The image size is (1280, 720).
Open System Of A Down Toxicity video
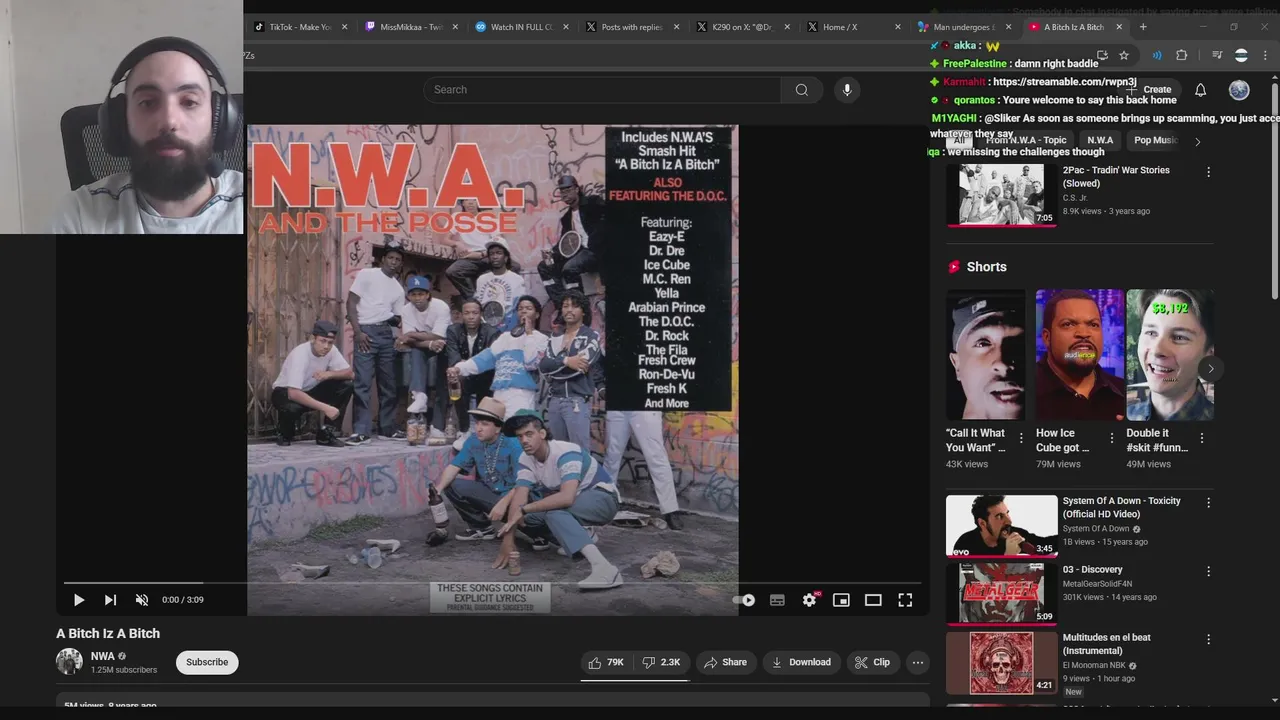(1001, 526)
